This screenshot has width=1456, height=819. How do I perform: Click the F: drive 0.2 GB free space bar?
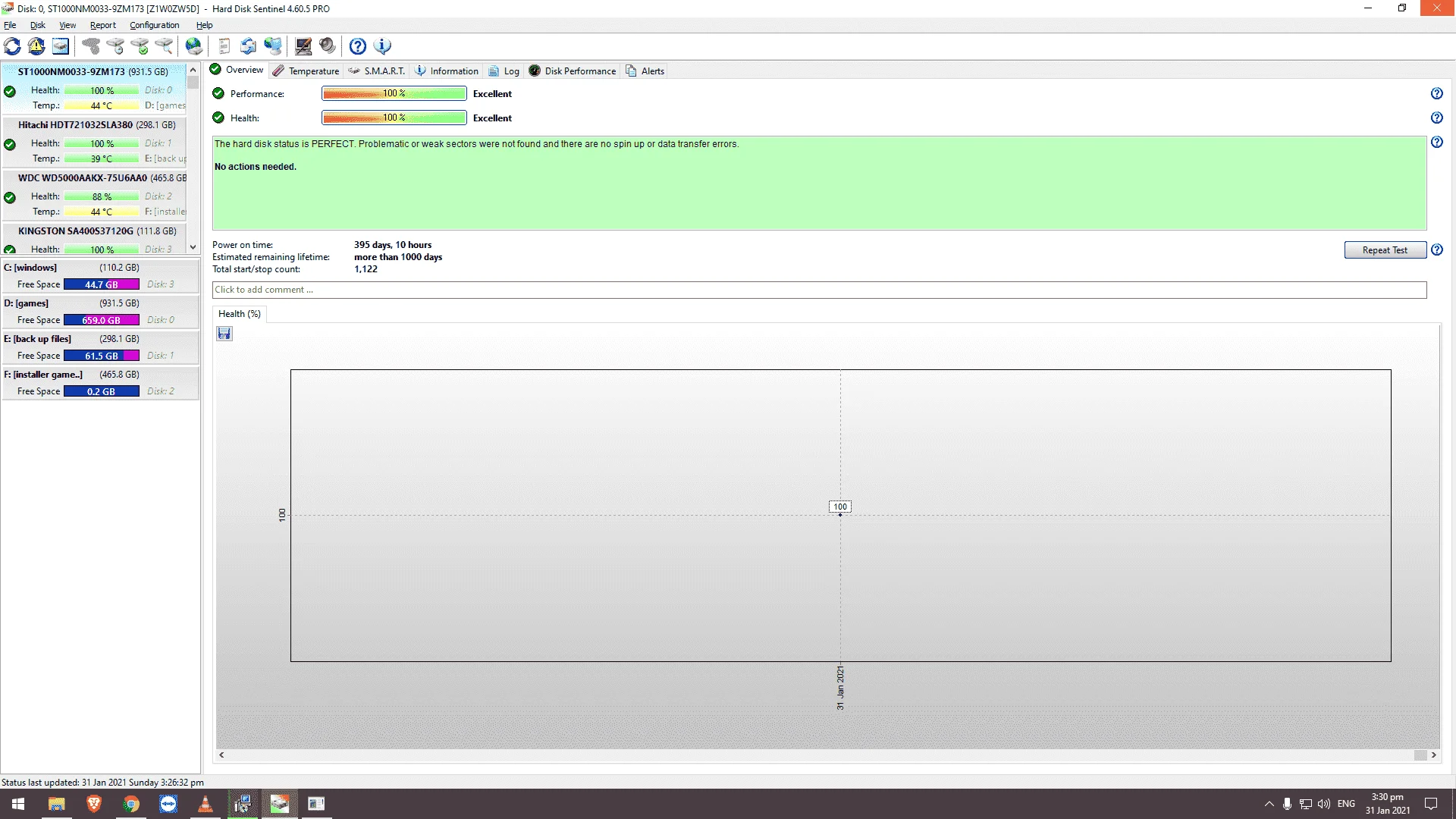pos(102,391)
